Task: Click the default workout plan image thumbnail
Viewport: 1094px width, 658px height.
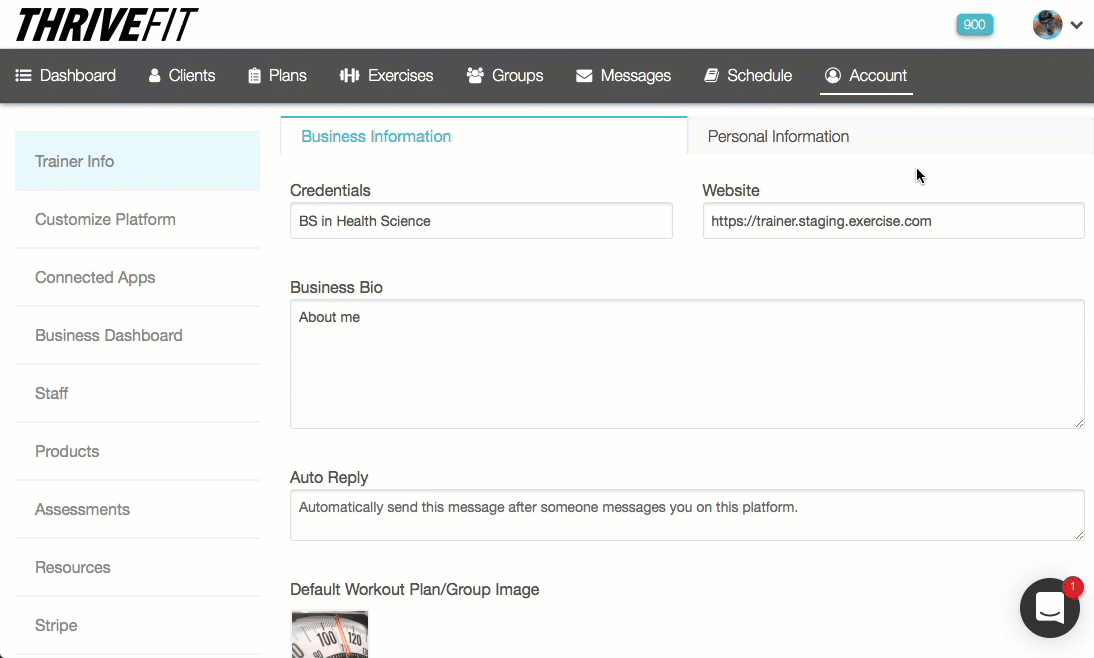Action: point(329,634)
